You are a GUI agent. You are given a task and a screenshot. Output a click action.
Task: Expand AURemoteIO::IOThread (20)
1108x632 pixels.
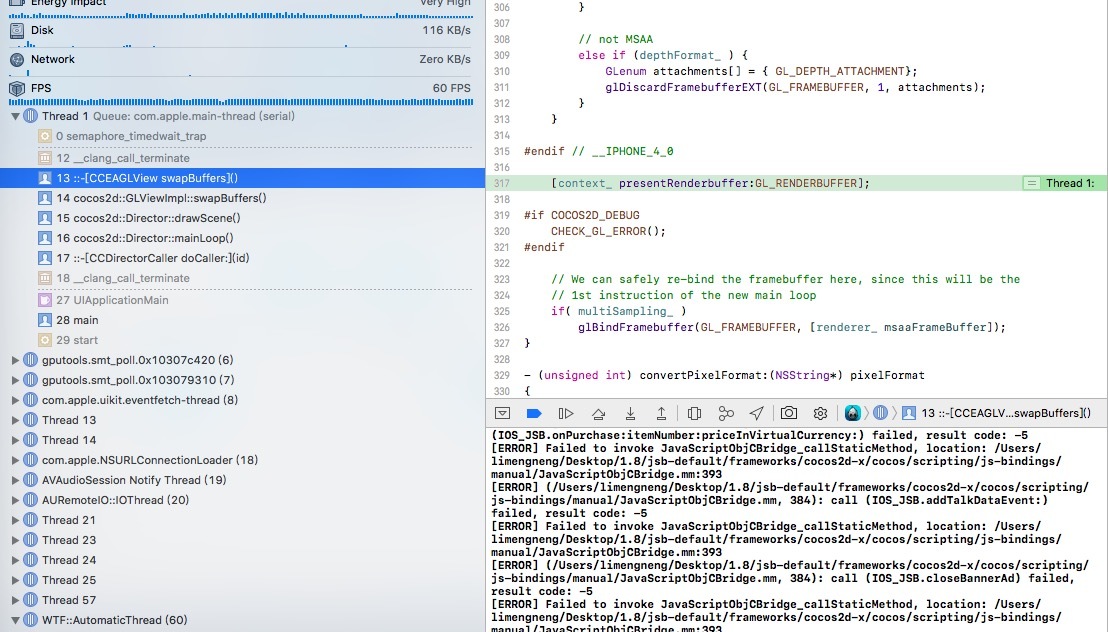point(15,500)
